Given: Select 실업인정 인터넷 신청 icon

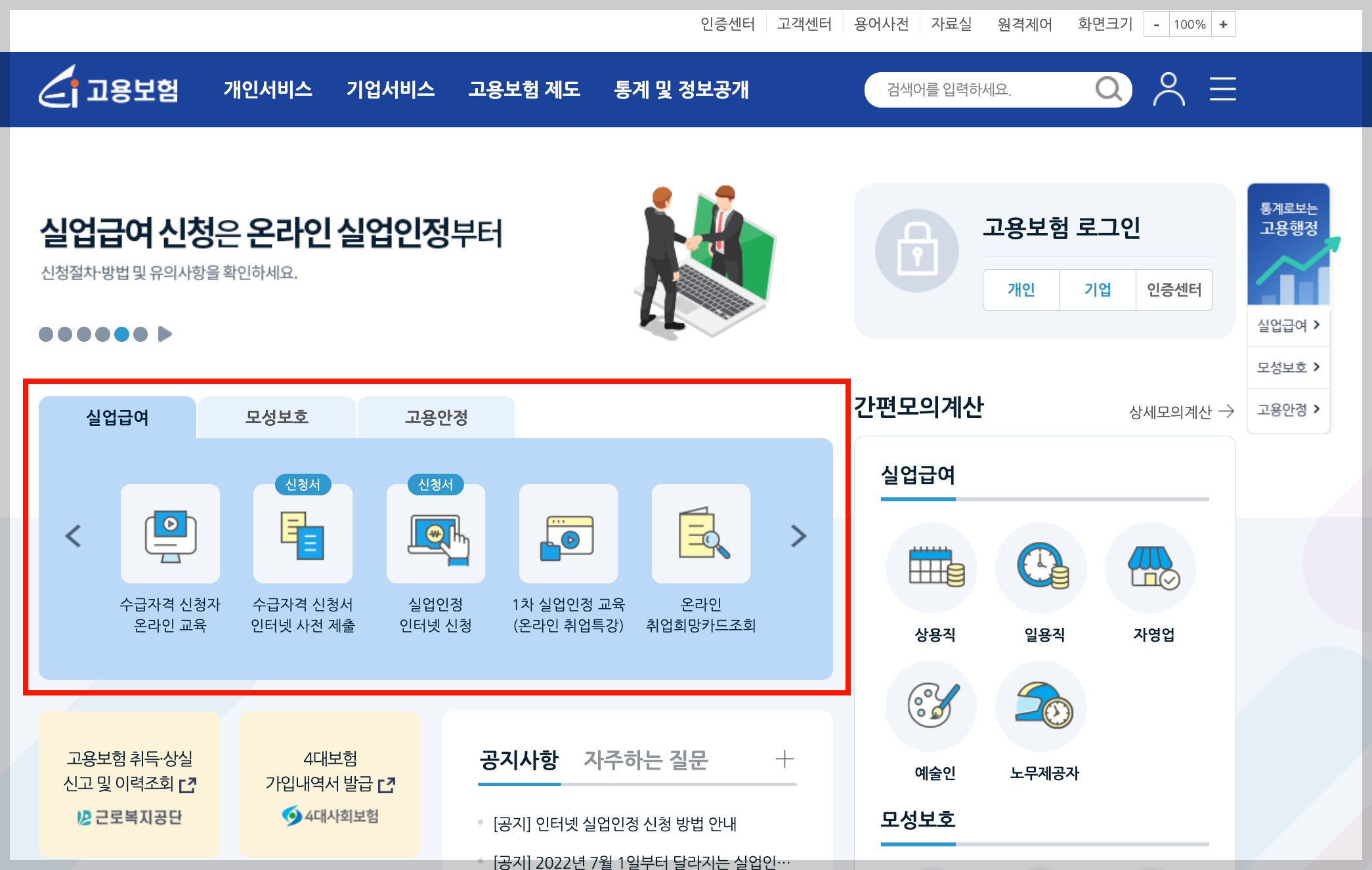Looking at the screenshot, I should click(436, 533).
